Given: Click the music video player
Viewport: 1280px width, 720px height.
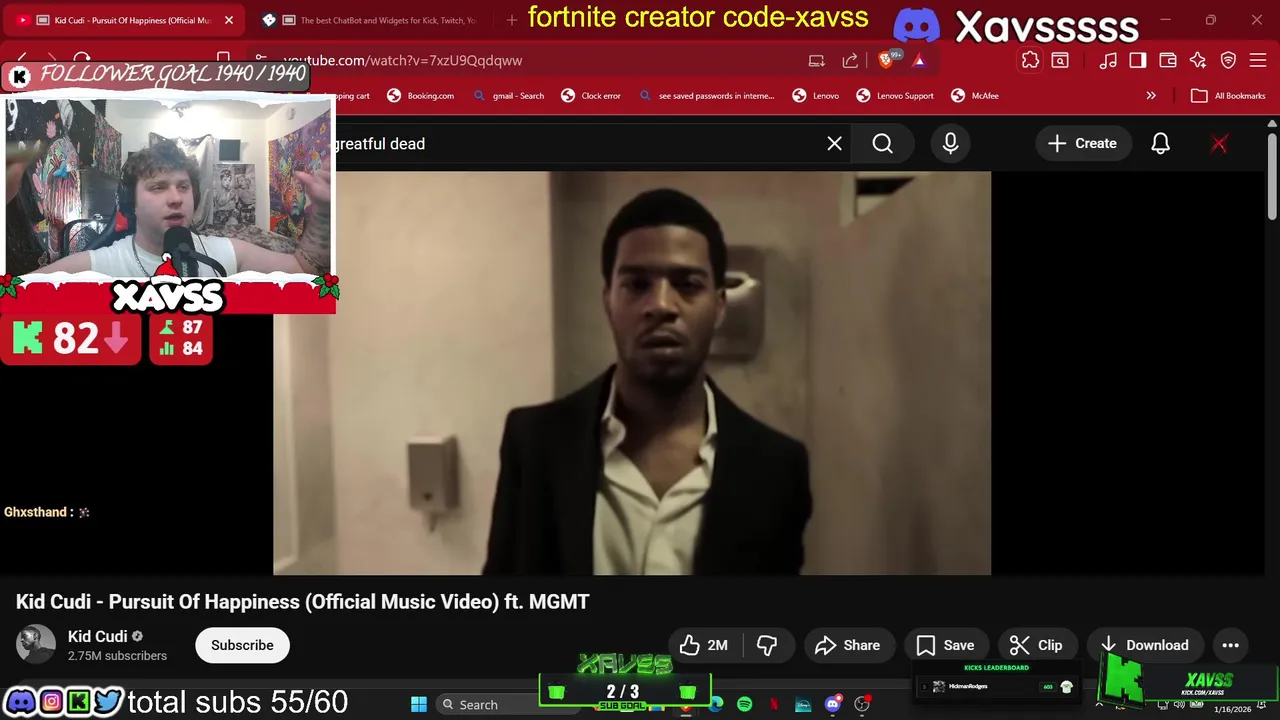Looking at the screenshot, I should [632, 373].
